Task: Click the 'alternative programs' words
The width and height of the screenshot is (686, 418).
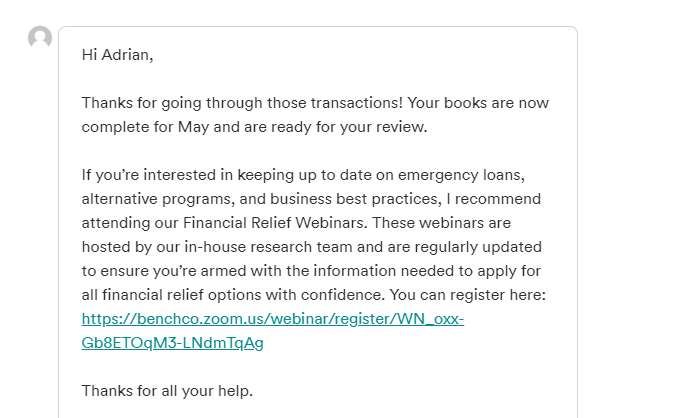Action: pos(156,199)
